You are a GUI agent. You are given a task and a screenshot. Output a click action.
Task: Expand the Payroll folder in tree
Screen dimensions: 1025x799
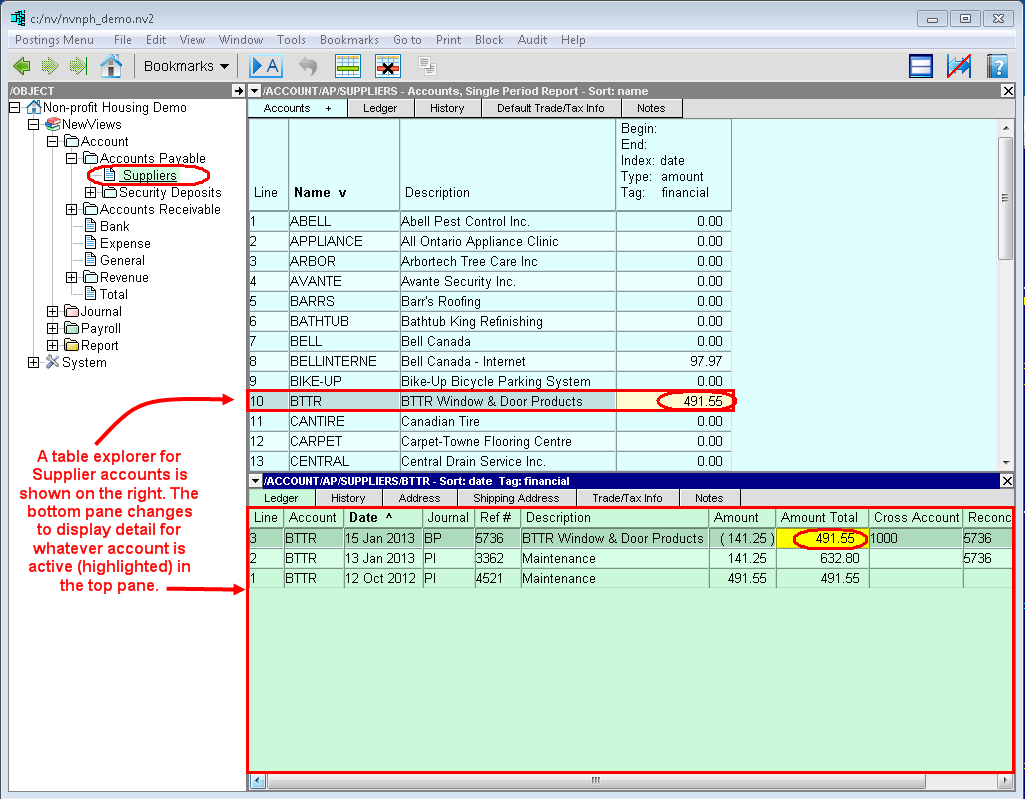53,328
